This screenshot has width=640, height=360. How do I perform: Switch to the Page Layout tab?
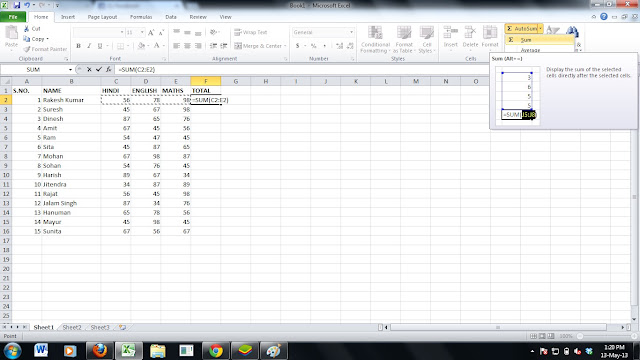(102, 17)
